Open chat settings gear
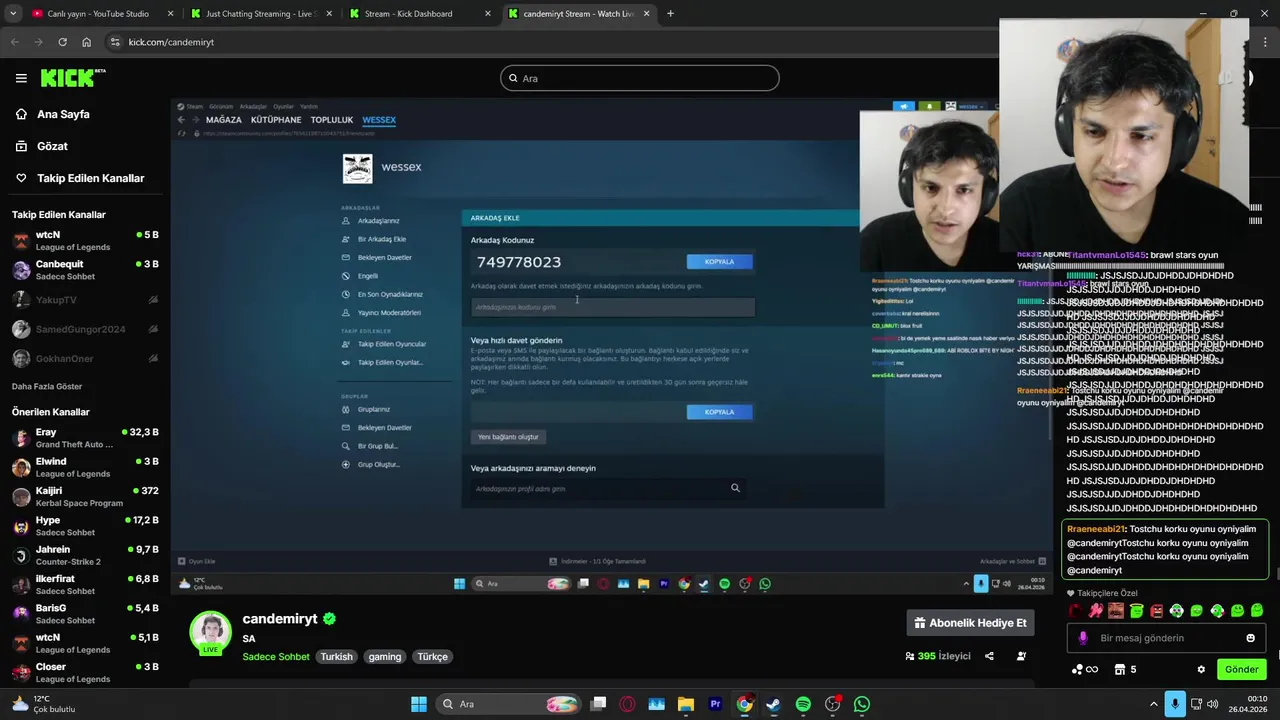 1201,669
